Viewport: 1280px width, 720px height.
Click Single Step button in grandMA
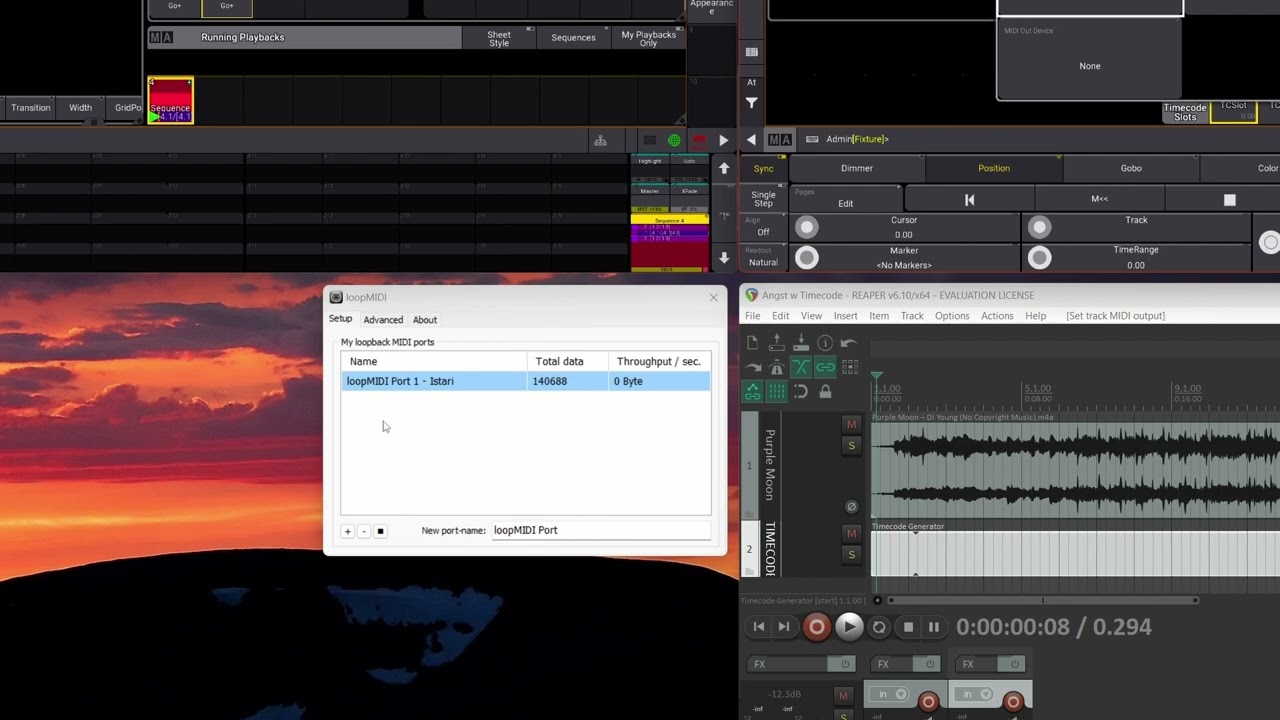pos(764,199)
